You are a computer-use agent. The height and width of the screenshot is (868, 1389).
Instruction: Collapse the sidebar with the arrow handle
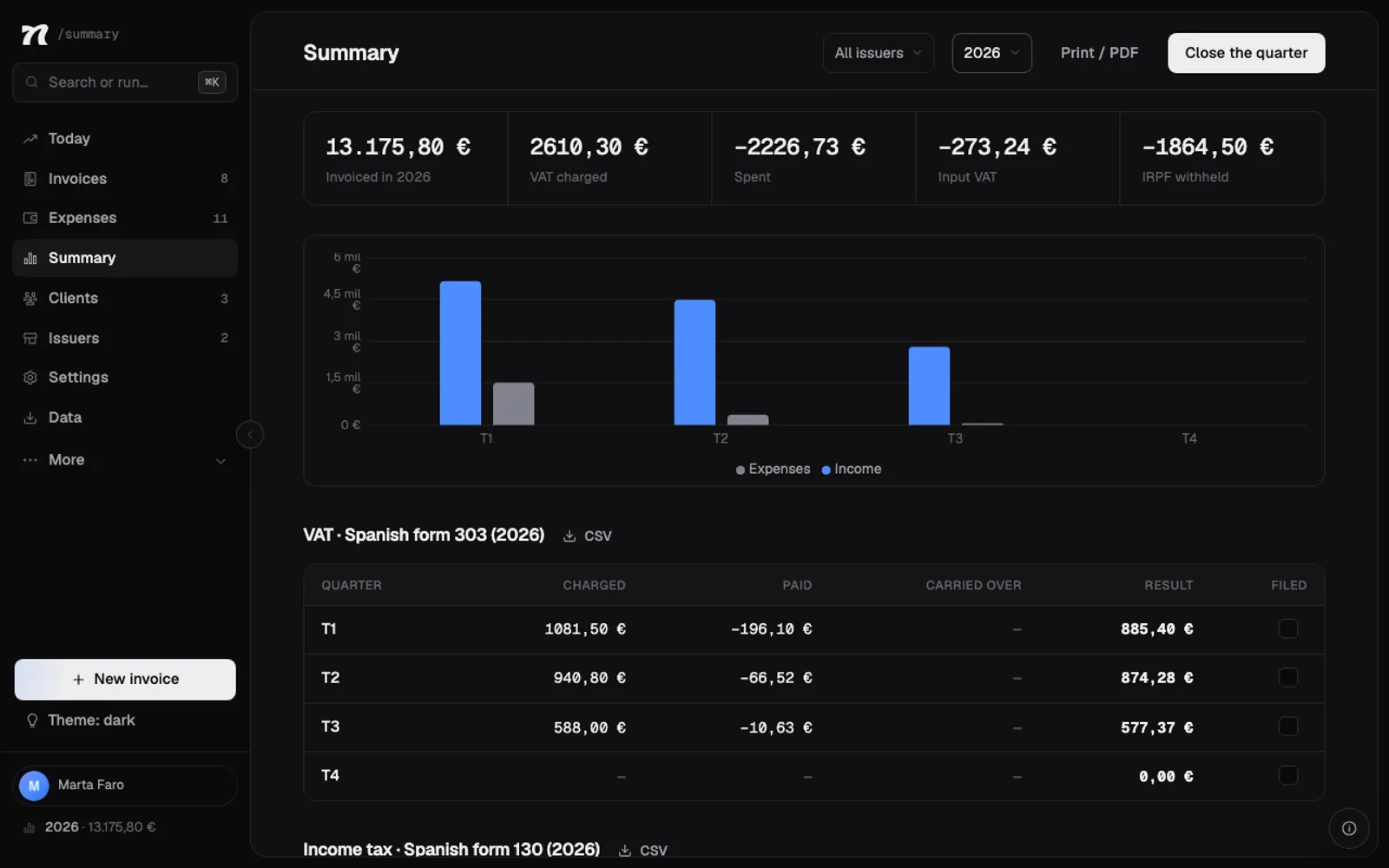250,434
